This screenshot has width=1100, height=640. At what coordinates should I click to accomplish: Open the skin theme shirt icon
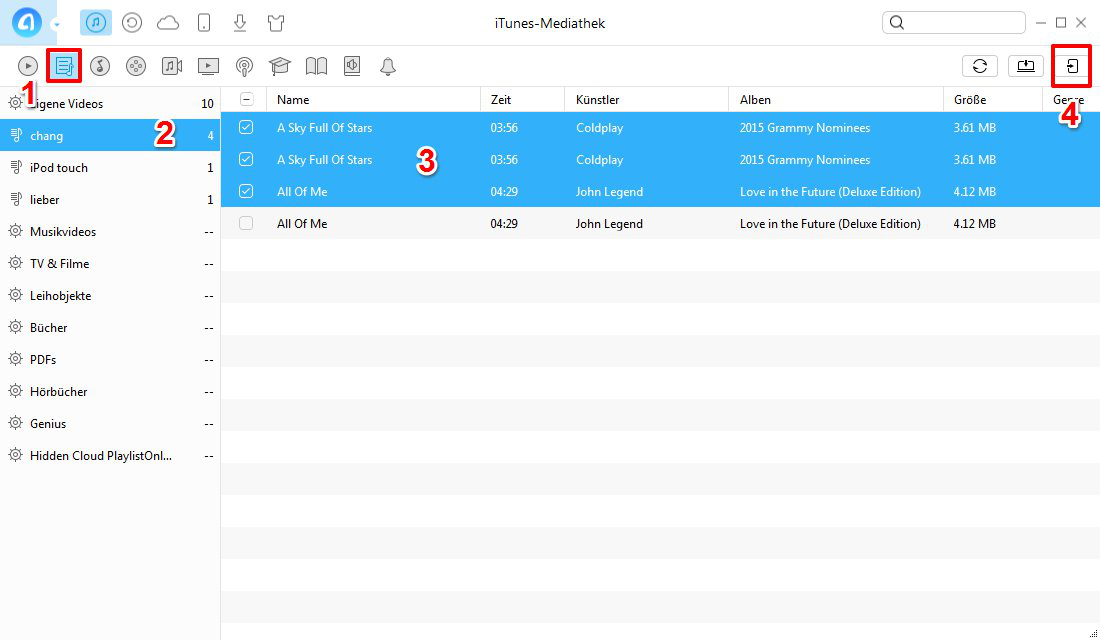tap(276, 22)
